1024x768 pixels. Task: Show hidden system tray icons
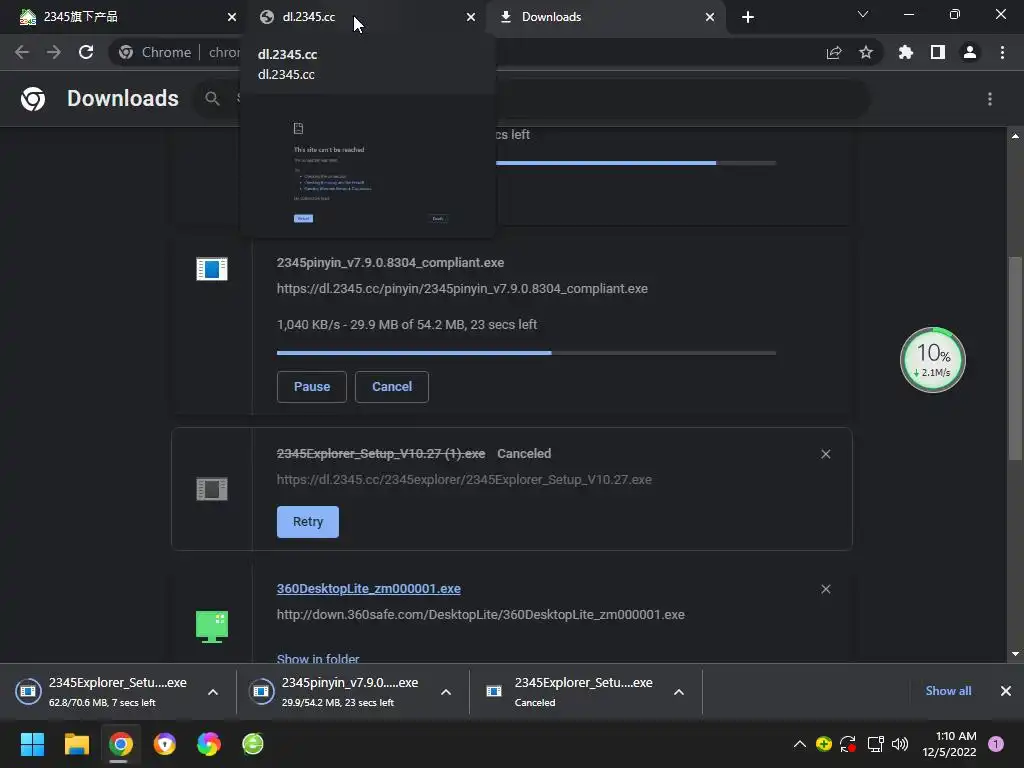tap(799, 744)
